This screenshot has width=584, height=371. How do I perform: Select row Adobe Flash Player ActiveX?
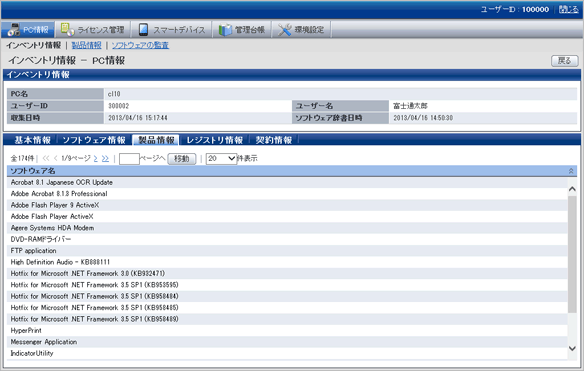coord(287,216)
